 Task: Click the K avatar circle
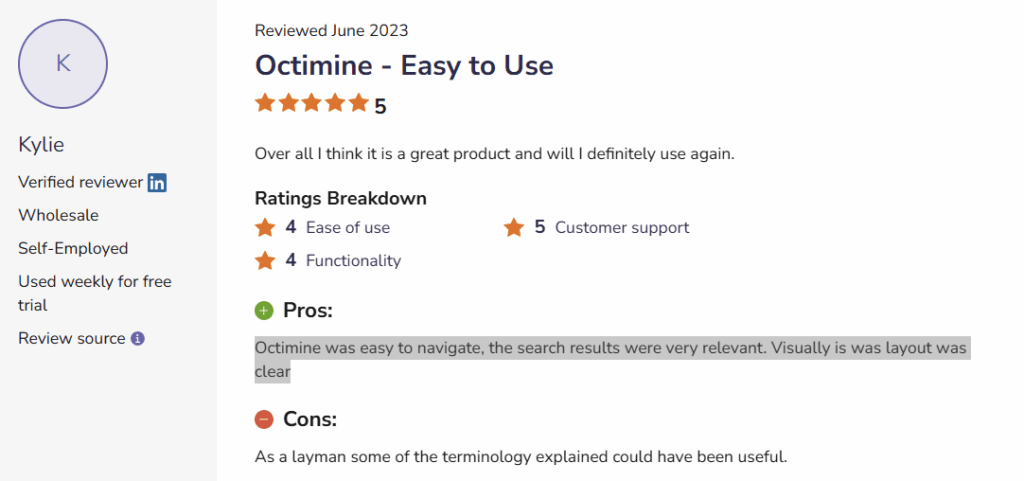click(x=63, y=63)
